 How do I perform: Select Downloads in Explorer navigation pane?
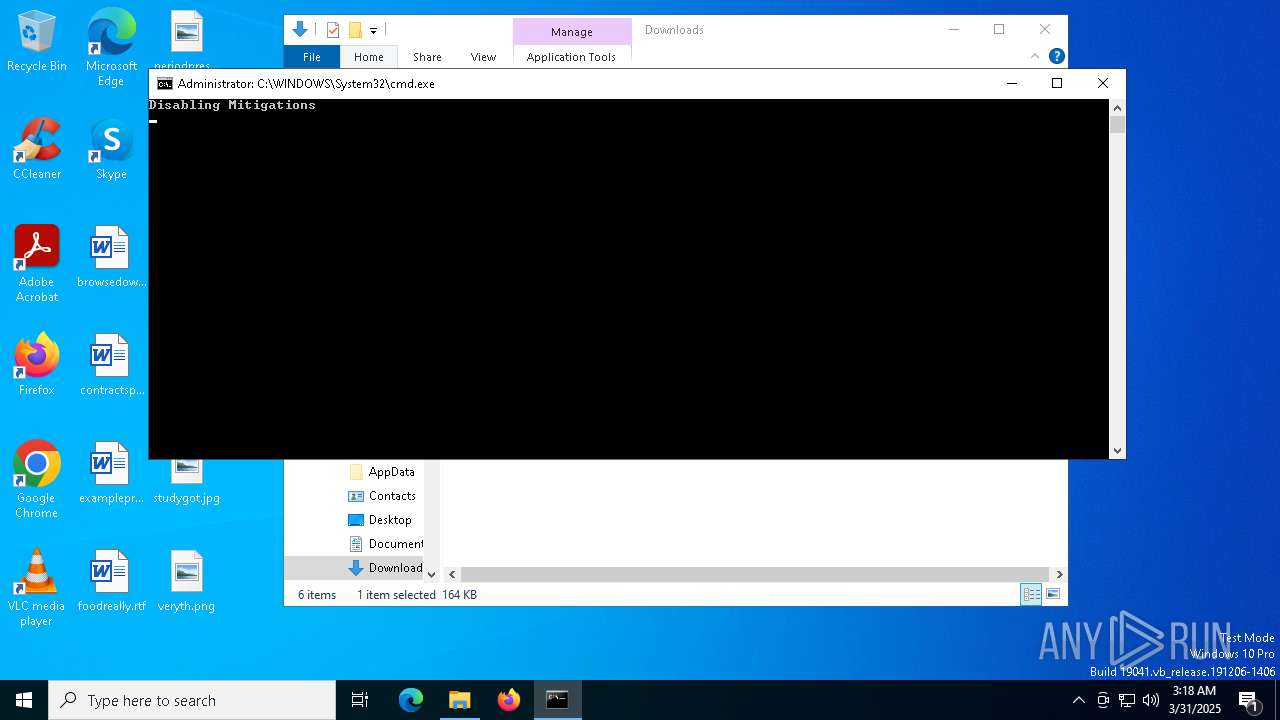[385, 568]
